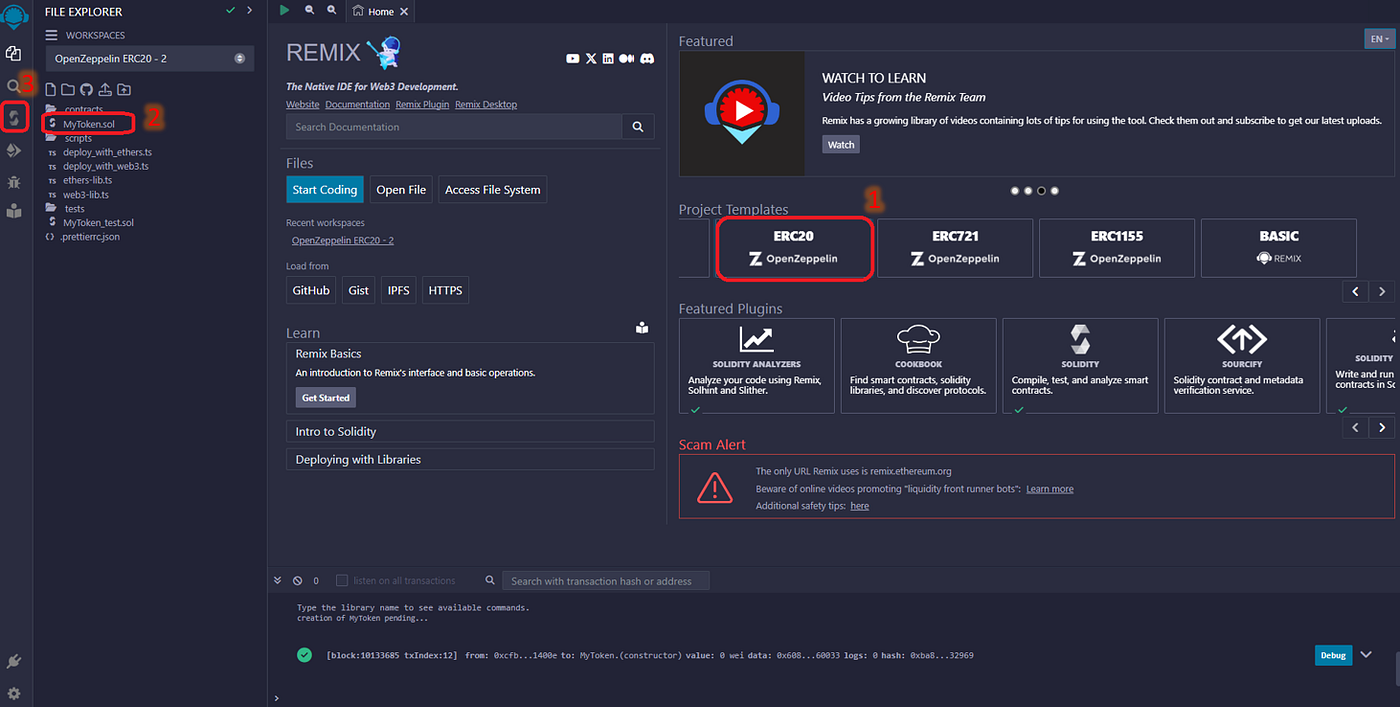The image size is (1400, 707).
Task: Open the Remix Medium icon
Action: (x=627, y=59)
